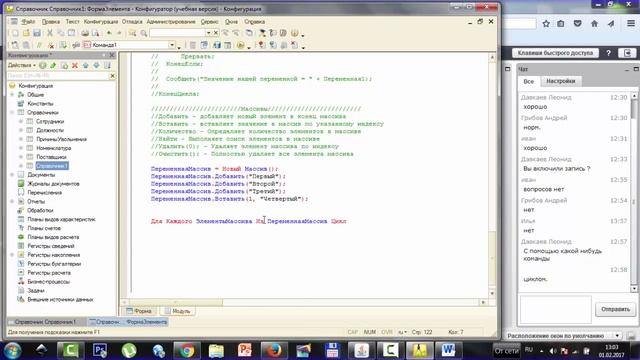Screen dimensions: 640x360
Task: Open the Администрирование menu
Action: click(x=171, y=22)
